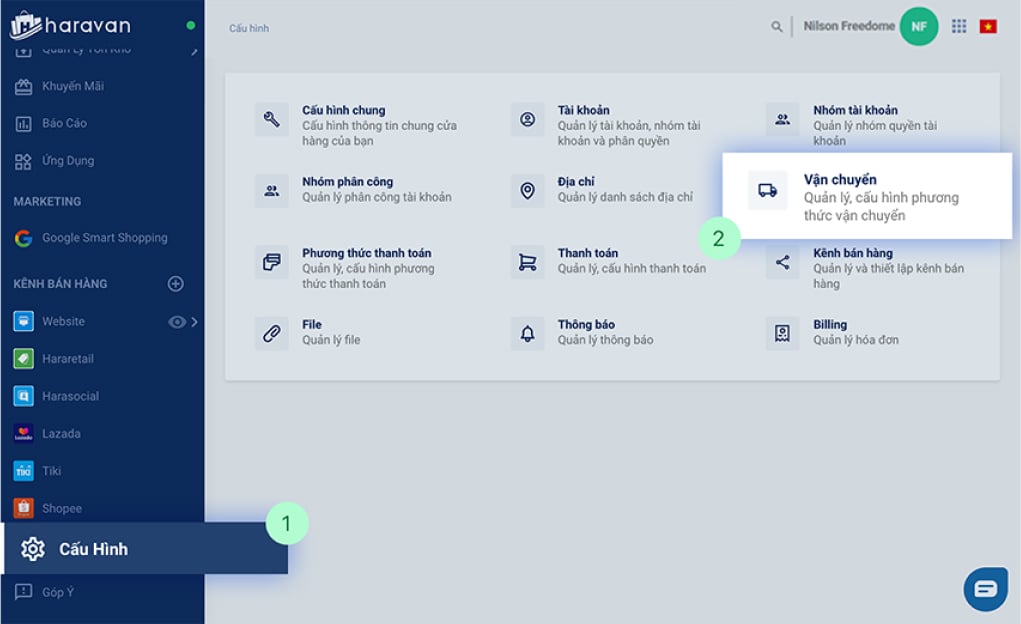The height and width of the screenshot is (624, 1021).
Task: Click the KÊNH BÁN HÀNG section heading
Action: 61,284
